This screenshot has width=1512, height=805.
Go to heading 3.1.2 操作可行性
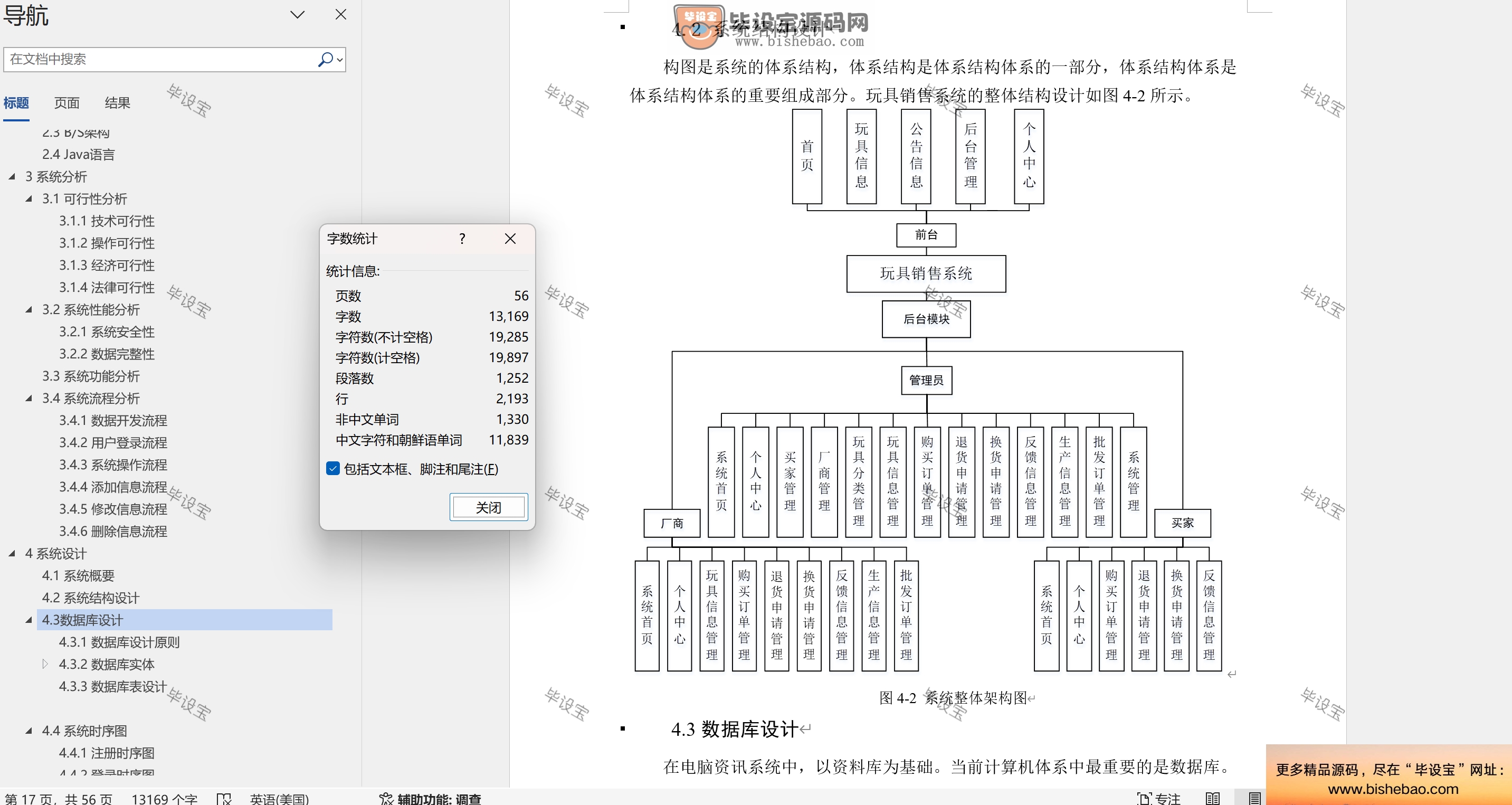[x=107, y=243]
